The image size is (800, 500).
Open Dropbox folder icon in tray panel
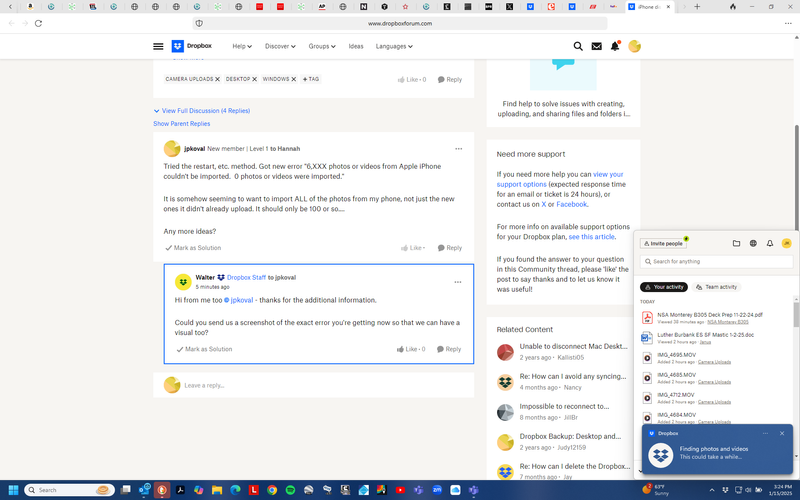(736, 243)
